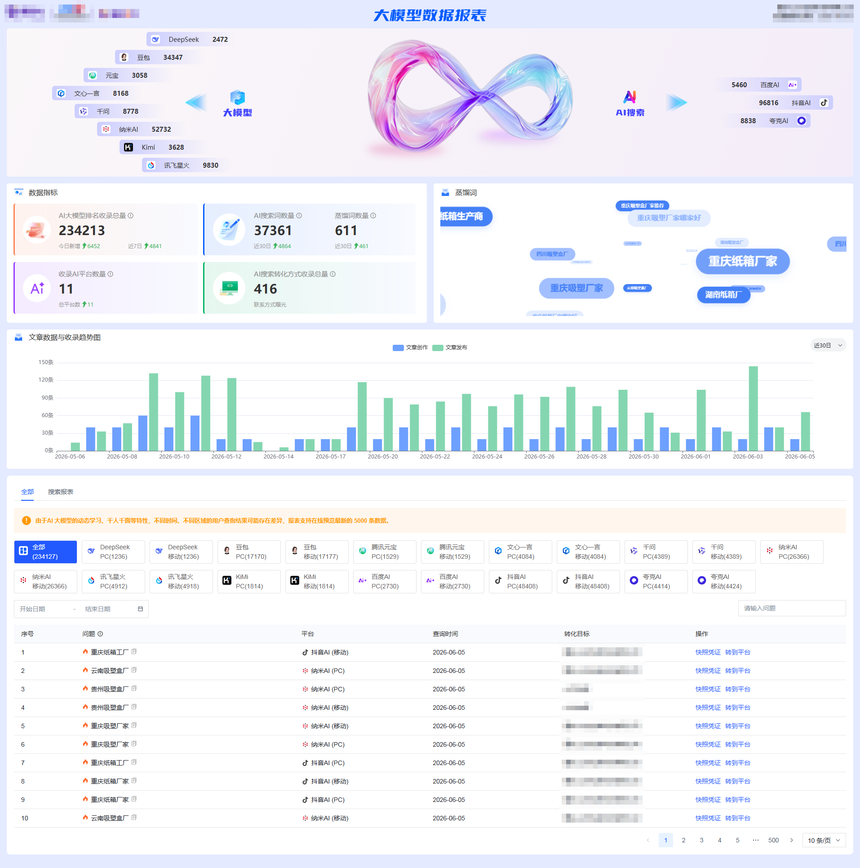Click the 千问 icon in top banner

pos(84,111)
